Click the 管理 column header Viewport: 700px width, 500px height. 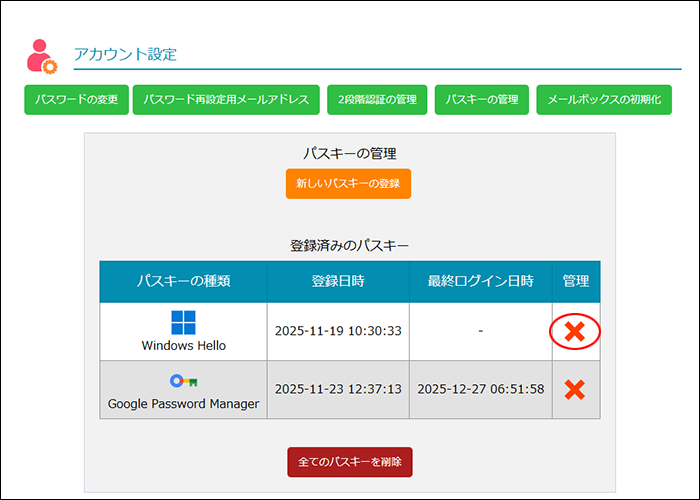[x=576, y=281]
